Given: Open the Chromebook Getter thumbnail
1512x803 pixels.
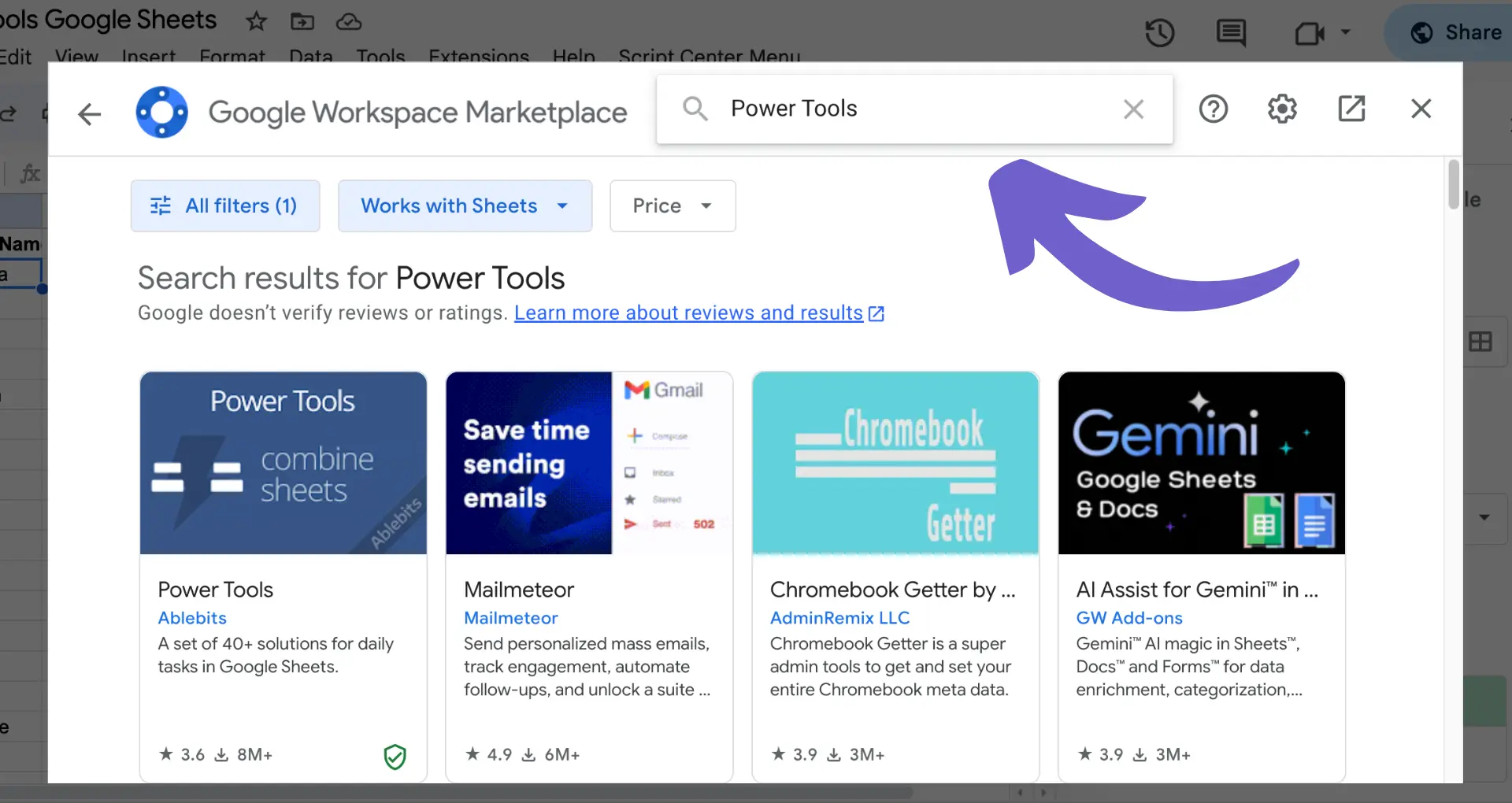Looking at the screenshot, I should (895, 463).
